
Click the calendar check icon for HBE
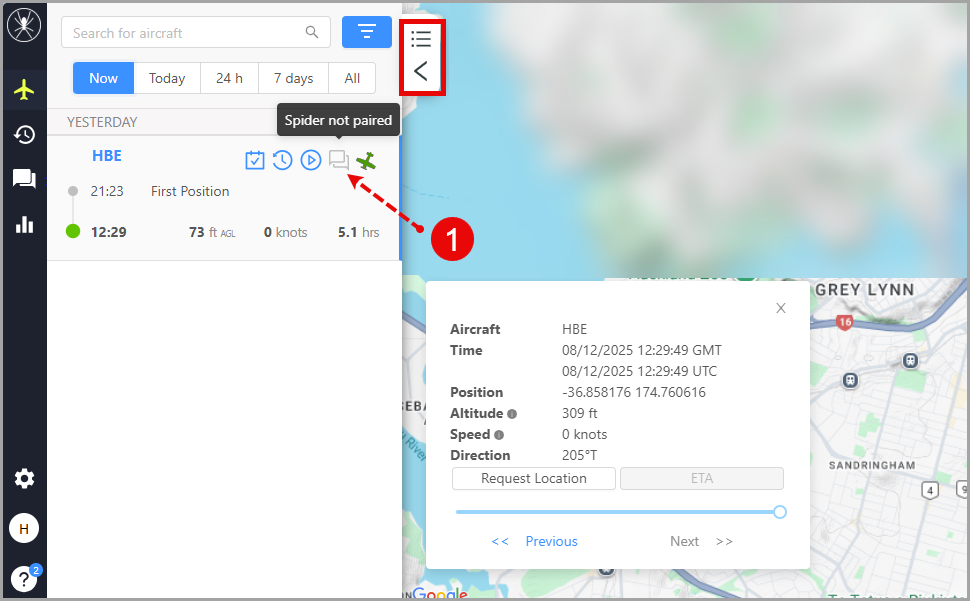(x=255, y=160)
